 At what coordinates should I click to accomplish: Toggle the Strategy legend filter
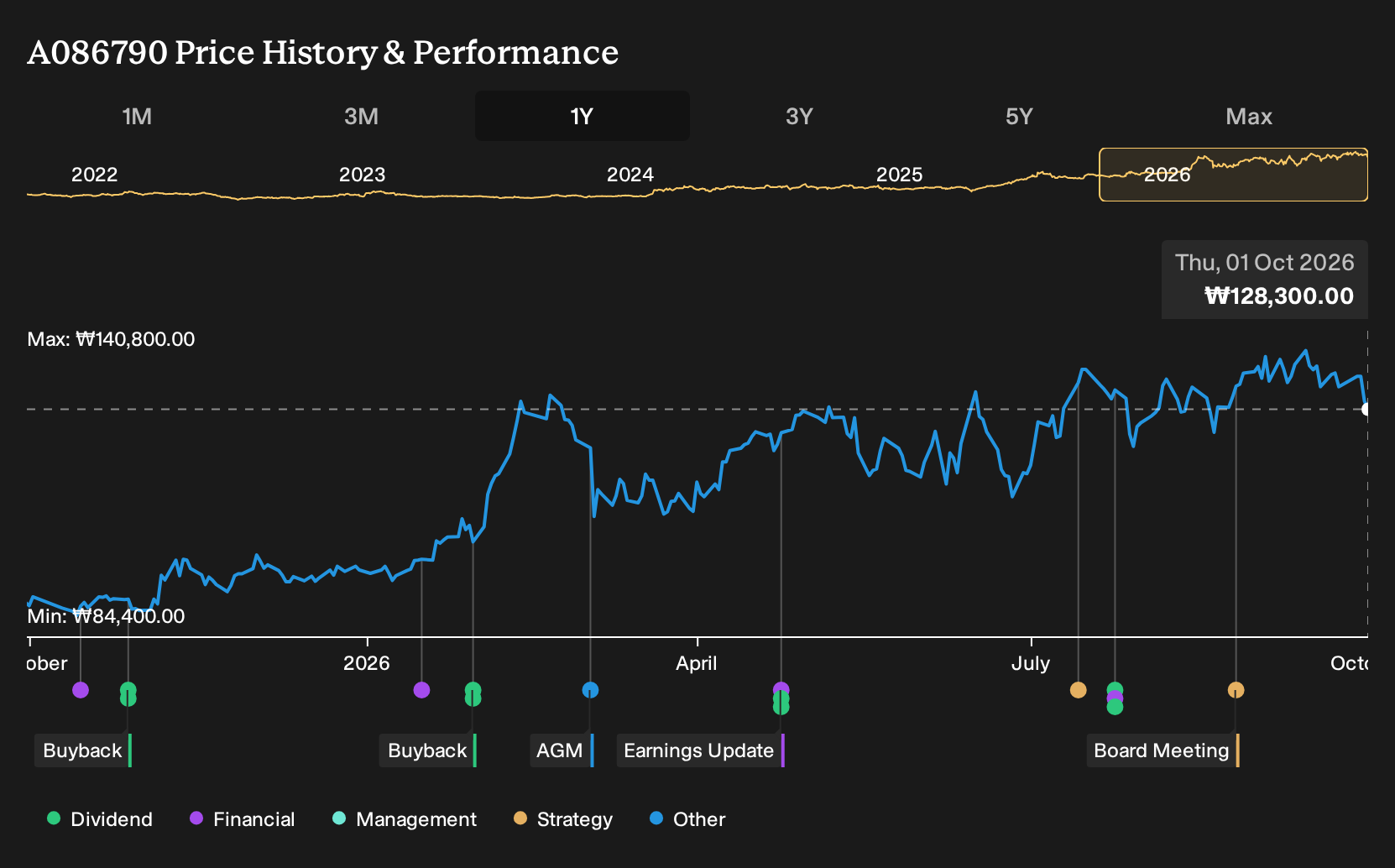point(563,818)
